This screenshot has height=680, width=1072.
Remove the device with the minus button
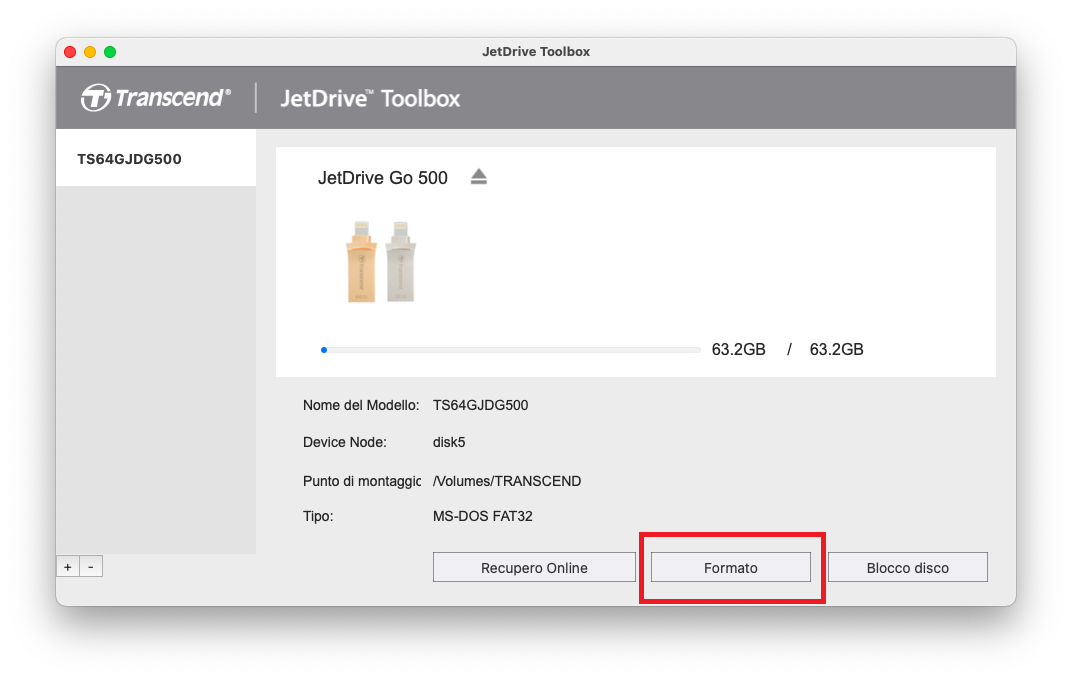pyautogui.click(x=91, y=567)
